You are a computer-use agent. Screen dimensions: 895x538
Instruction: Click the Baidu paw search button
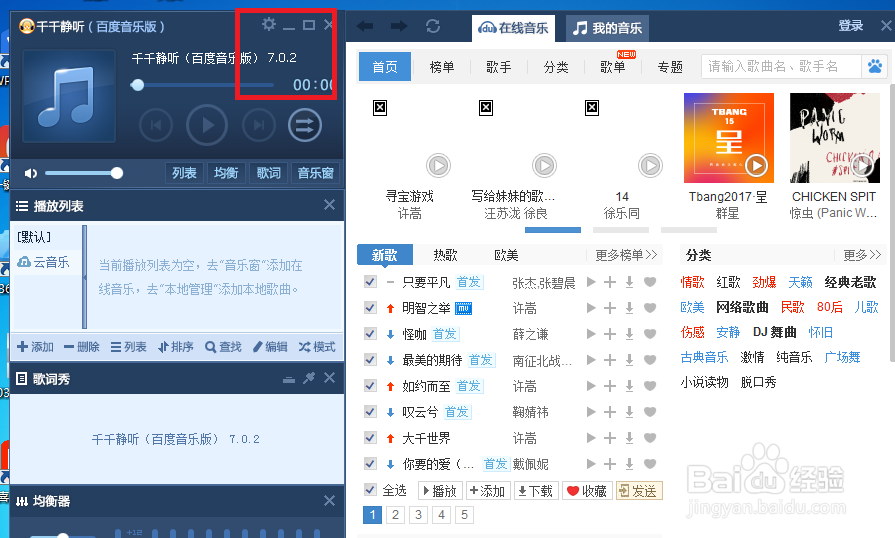tap(874, 67)
